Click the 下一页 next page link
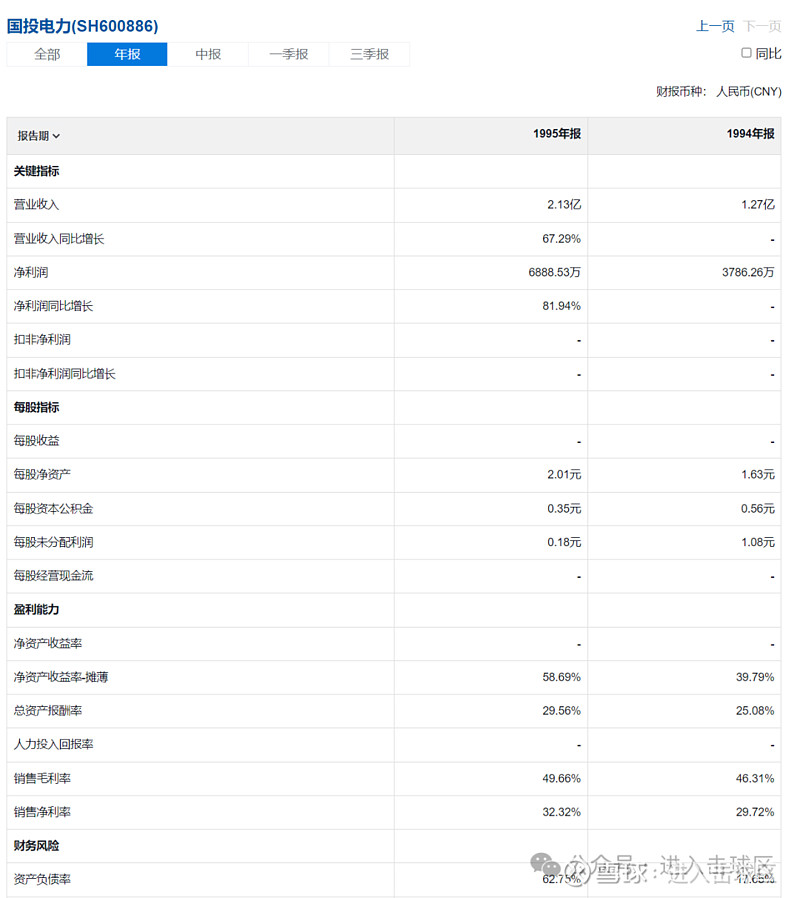This screenshot has height=898, width=800. pyautogui.click(x=762, y=26)
